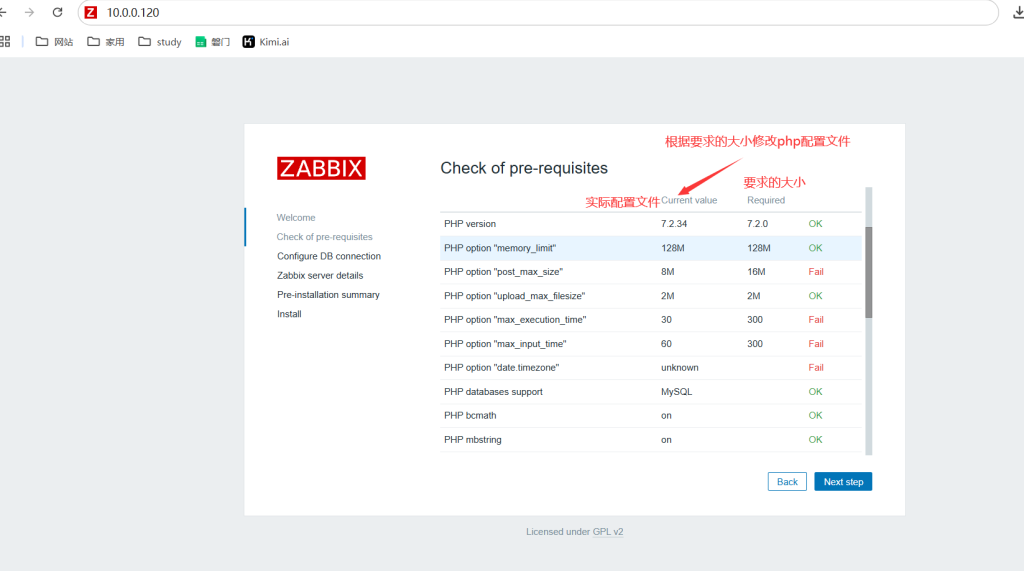Click the pre-requisites table scrollbar
The height and width of the screenshot is (571, 1024).
868,272
